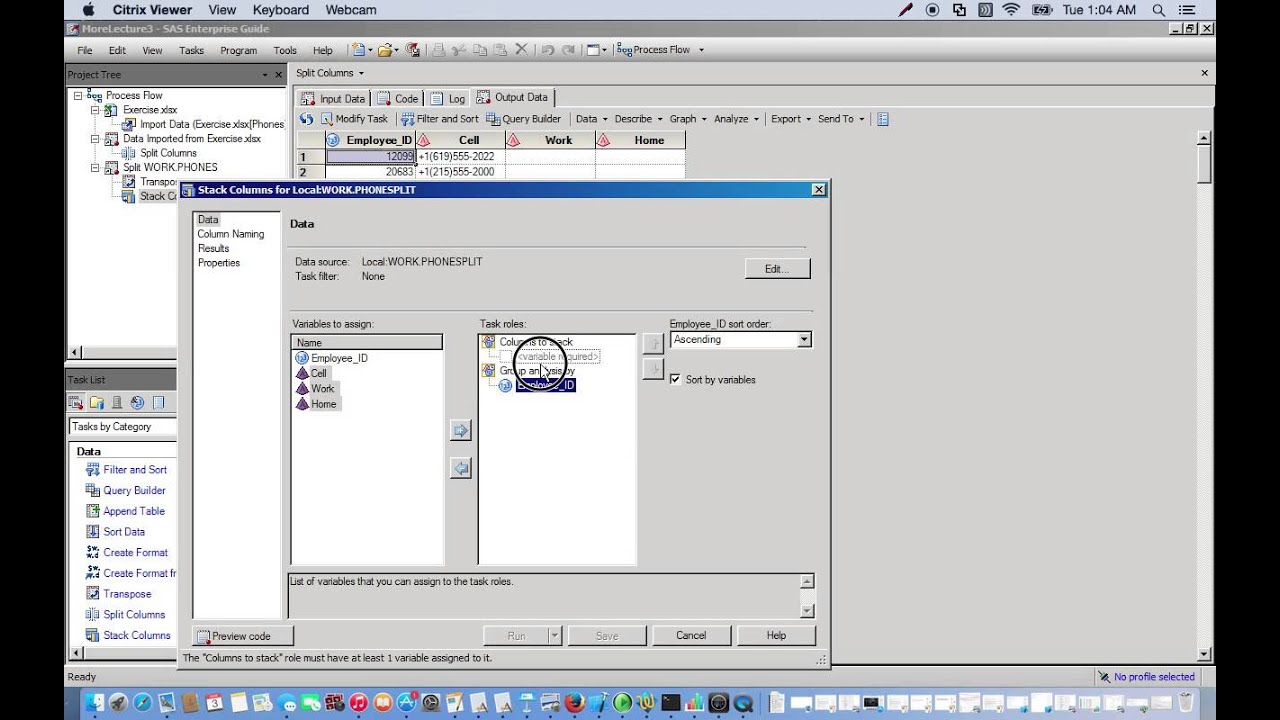Click Filter and Sort in output toolbar
1280x720 pixels.
tap(439, 119)
